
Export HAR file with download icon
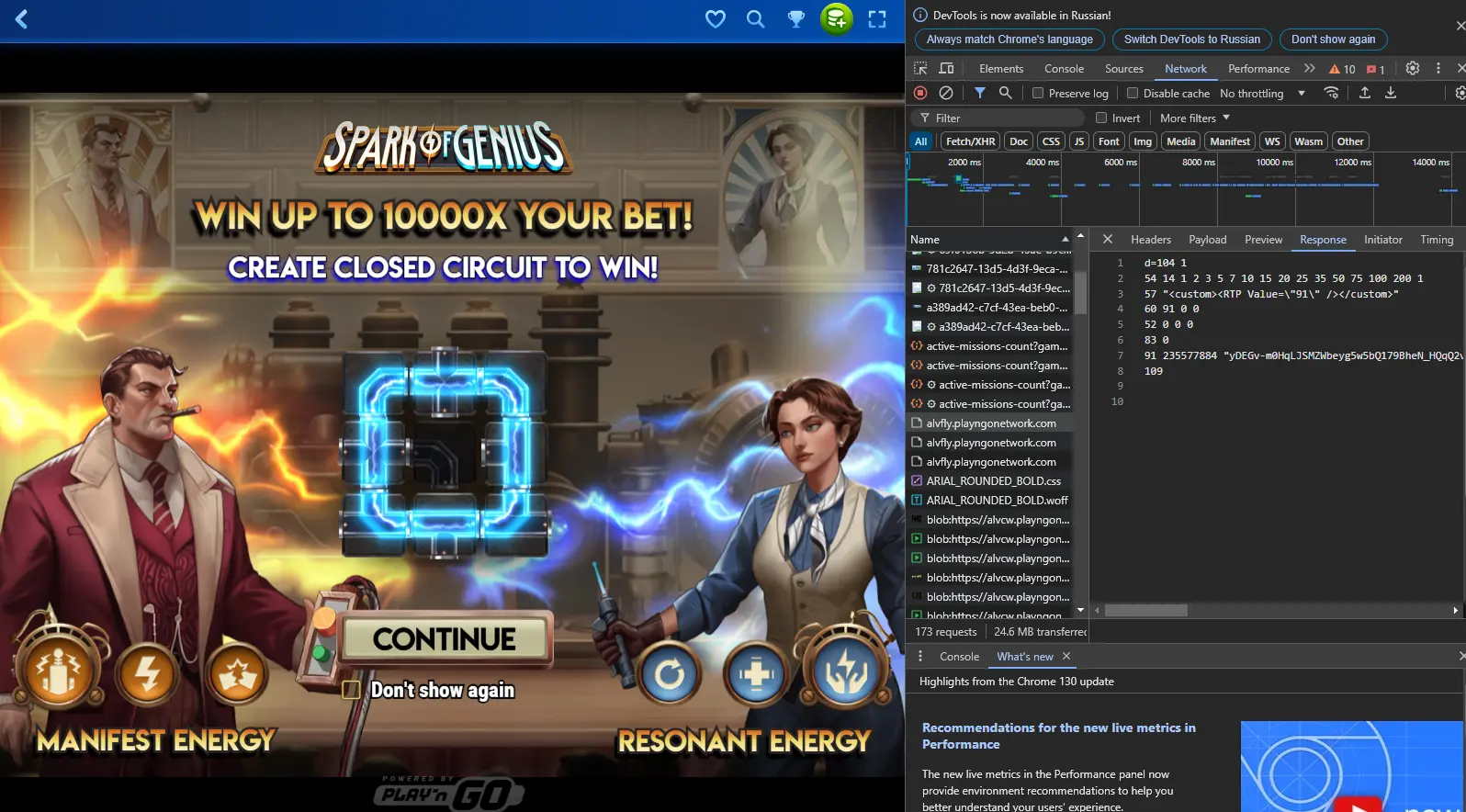pos(1391,93)
